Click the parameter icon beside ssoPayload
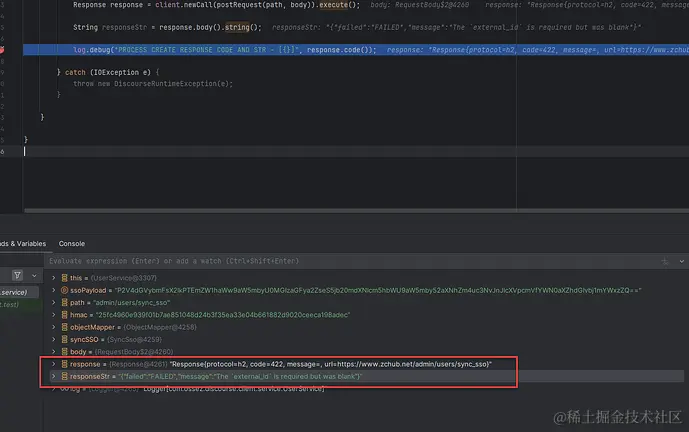The image size is (689, 432). pyautogui.click(x=64, y=290)
